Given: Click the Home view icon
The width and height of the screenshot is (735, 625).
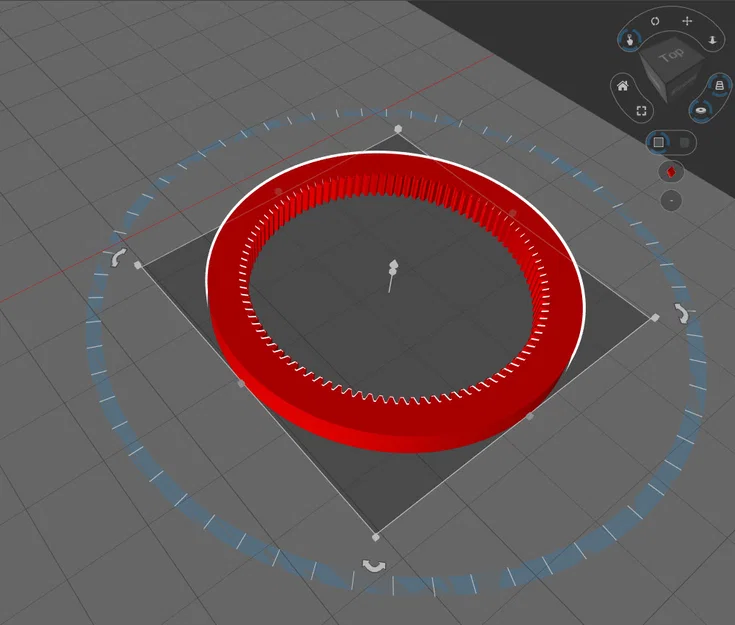Looking at the screenshot, I should click(622, 86).
